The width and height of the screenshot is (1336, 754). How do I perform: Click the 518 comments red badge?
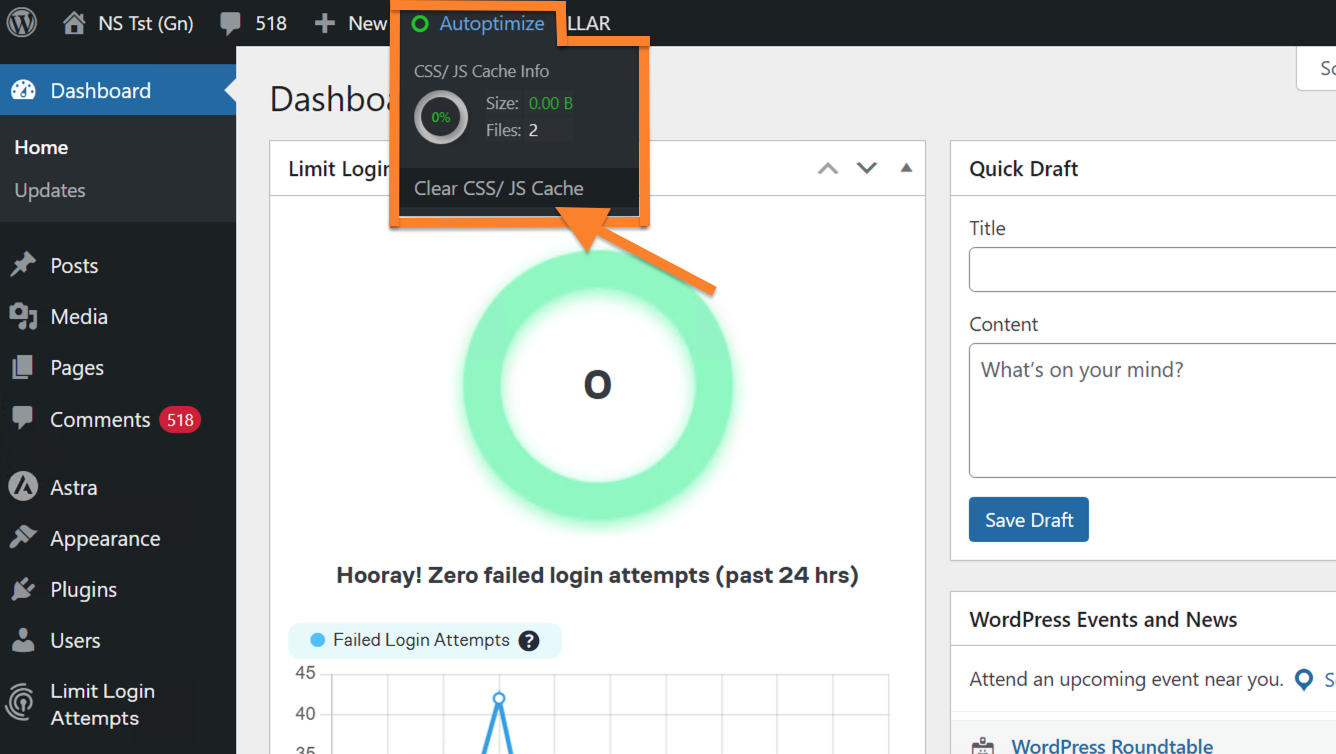tap(180, 420)
